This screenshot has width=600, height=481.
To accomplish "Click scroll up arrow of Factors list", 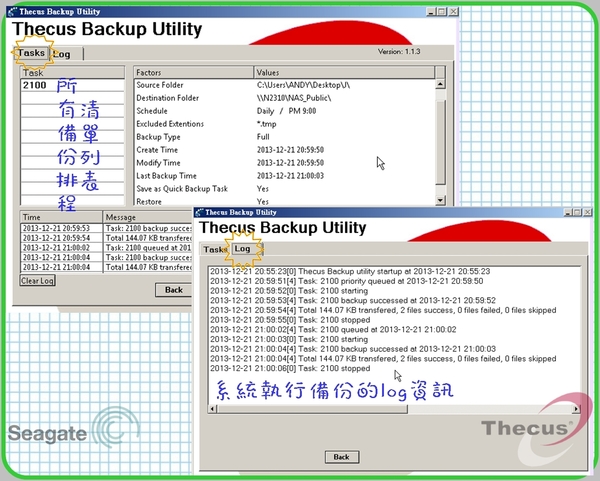I will pos(440,84).
